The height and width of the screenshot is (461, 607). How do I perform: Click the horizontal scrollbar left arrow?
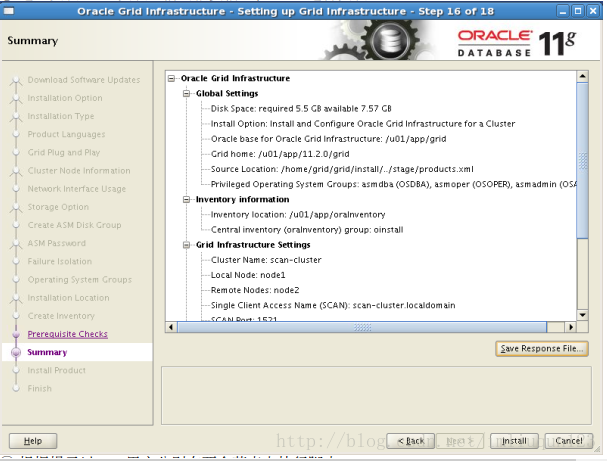(171, 327)
